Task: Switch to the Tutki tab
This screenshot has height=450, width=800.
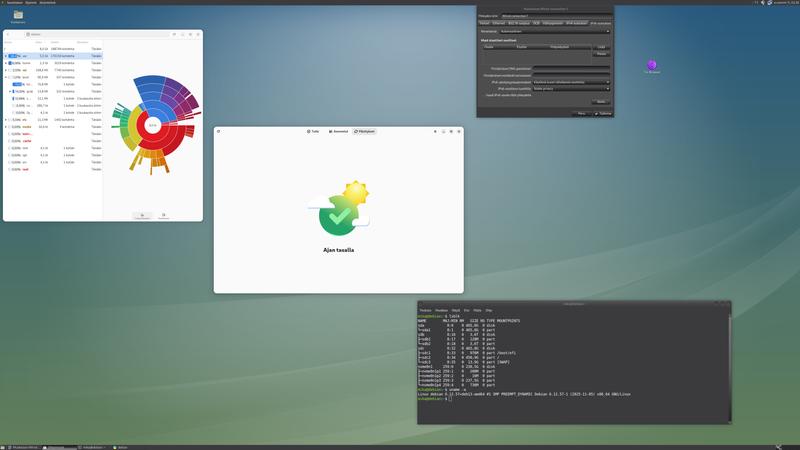Action: pos(313,131)
